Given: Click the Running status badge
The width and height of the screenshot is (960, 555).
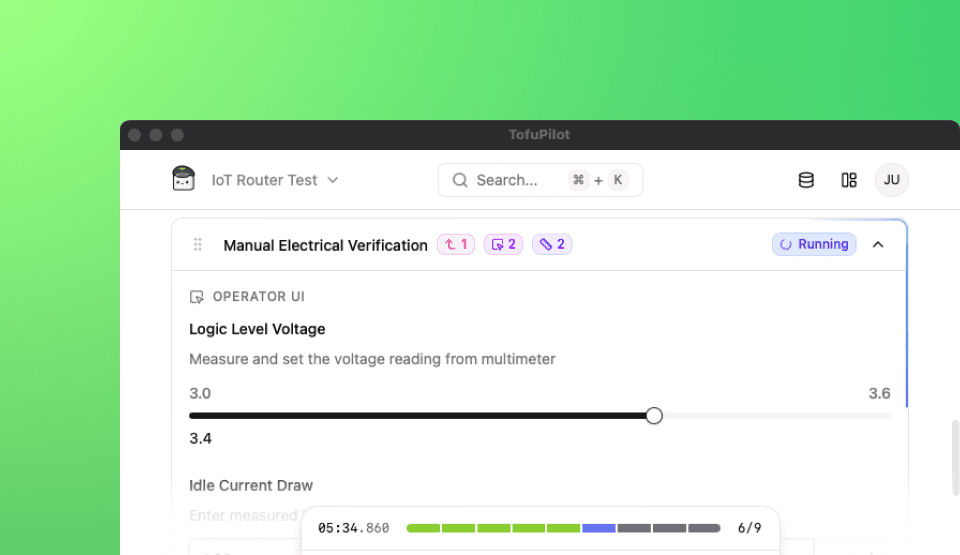Looking at the screenshot, I should (x=814, y=244).
